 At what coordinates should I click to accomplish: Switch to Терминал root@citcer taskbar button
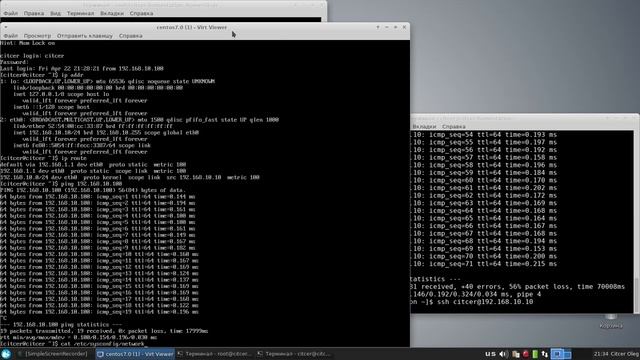click(215, 354)
